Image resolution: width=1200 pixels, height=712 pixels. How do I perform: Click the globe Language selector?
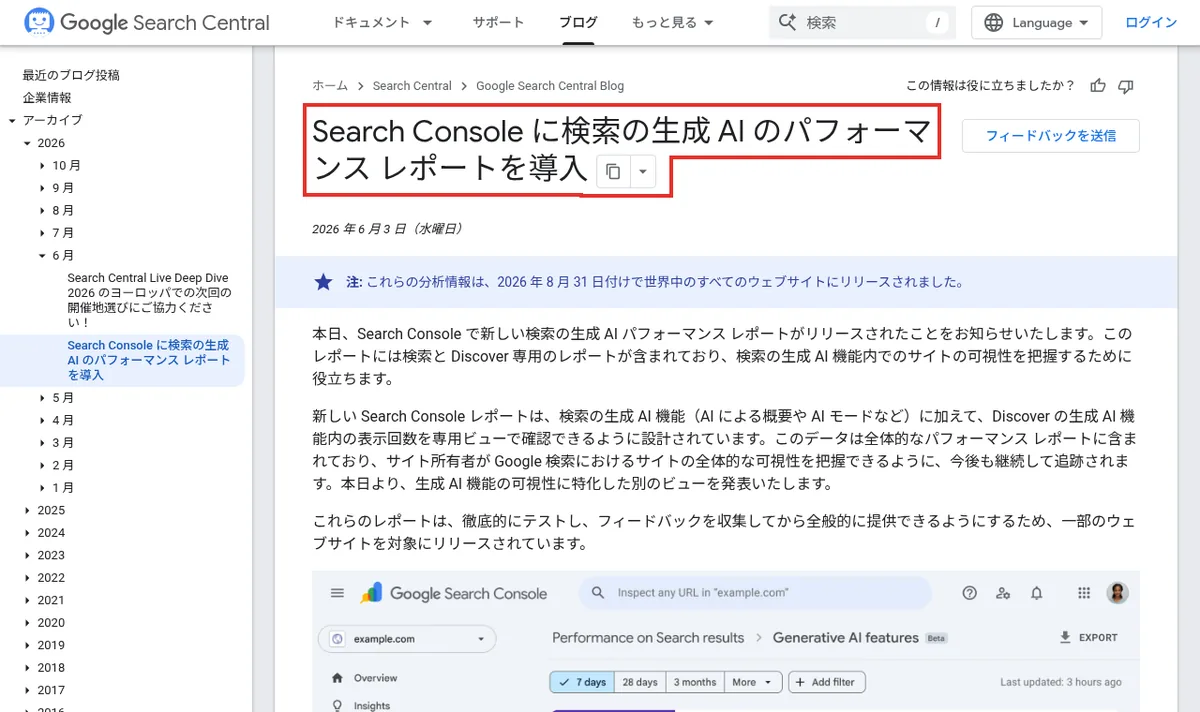point(1036,22)
